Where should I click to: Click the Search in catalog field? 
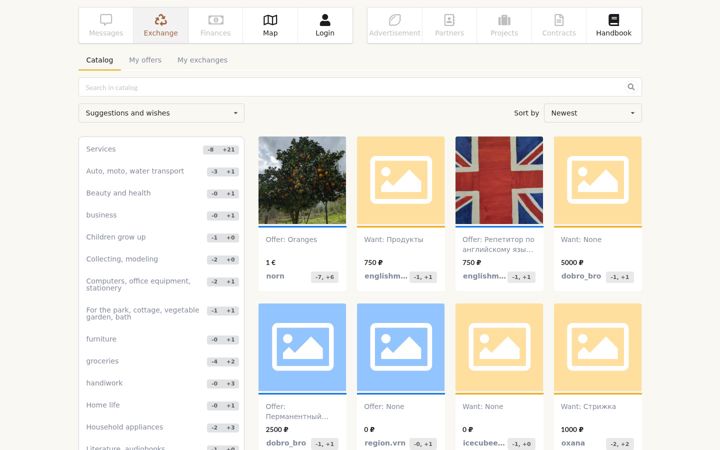353,87
